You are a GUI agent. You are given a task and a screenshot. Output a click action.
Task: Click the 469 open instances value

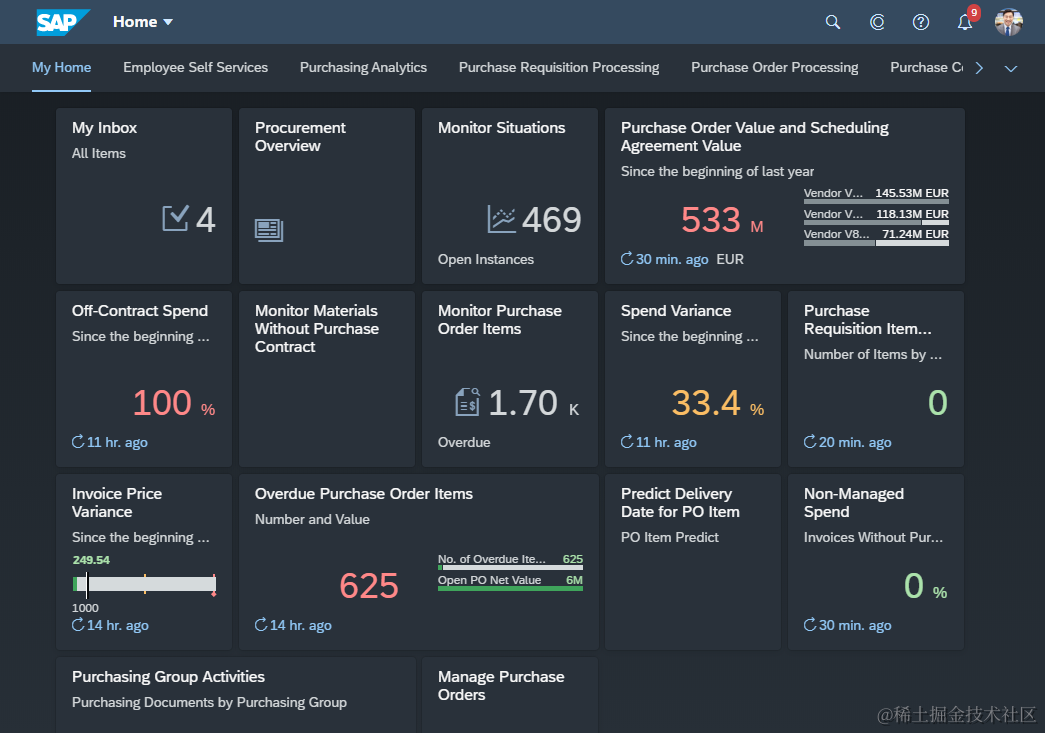click(551, 219)
